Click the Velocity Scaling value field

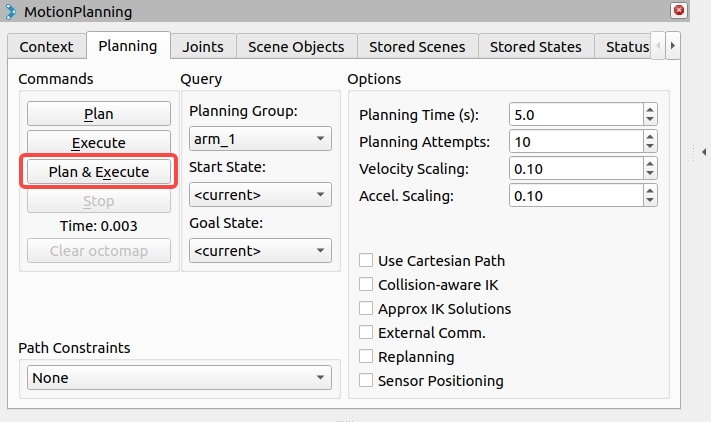pos(576,169)
